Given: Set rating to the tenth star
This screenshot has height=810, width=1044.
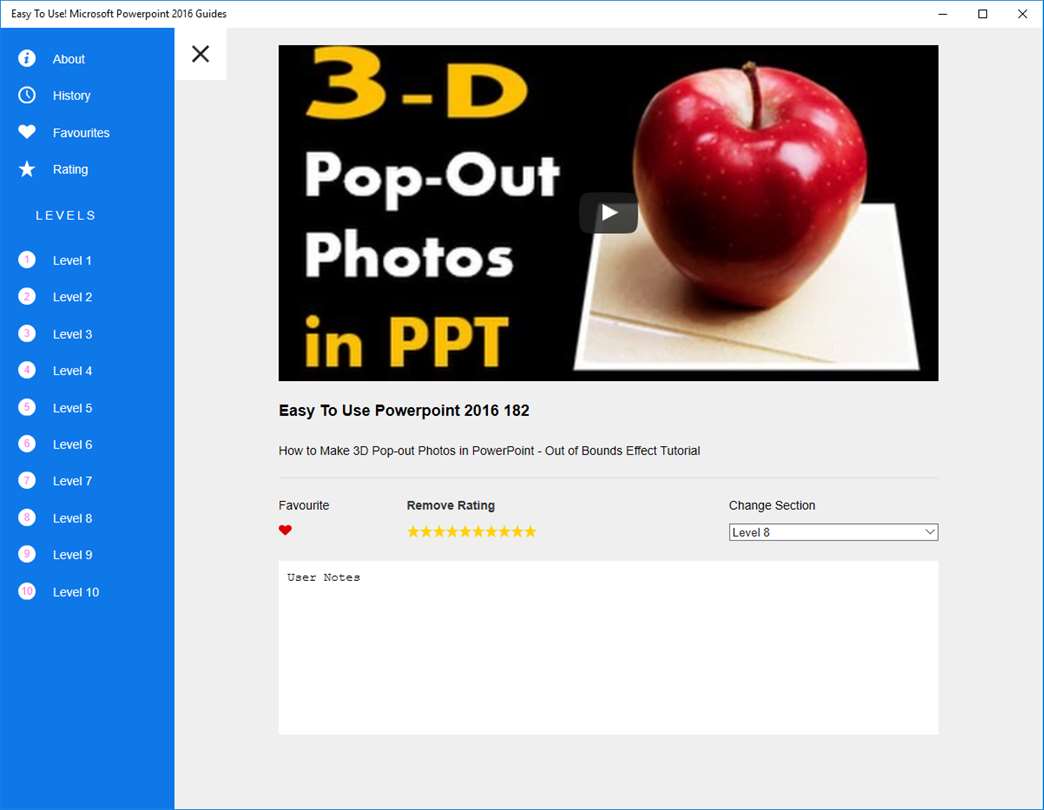Looking at the screenshot, I should [530, 531].
